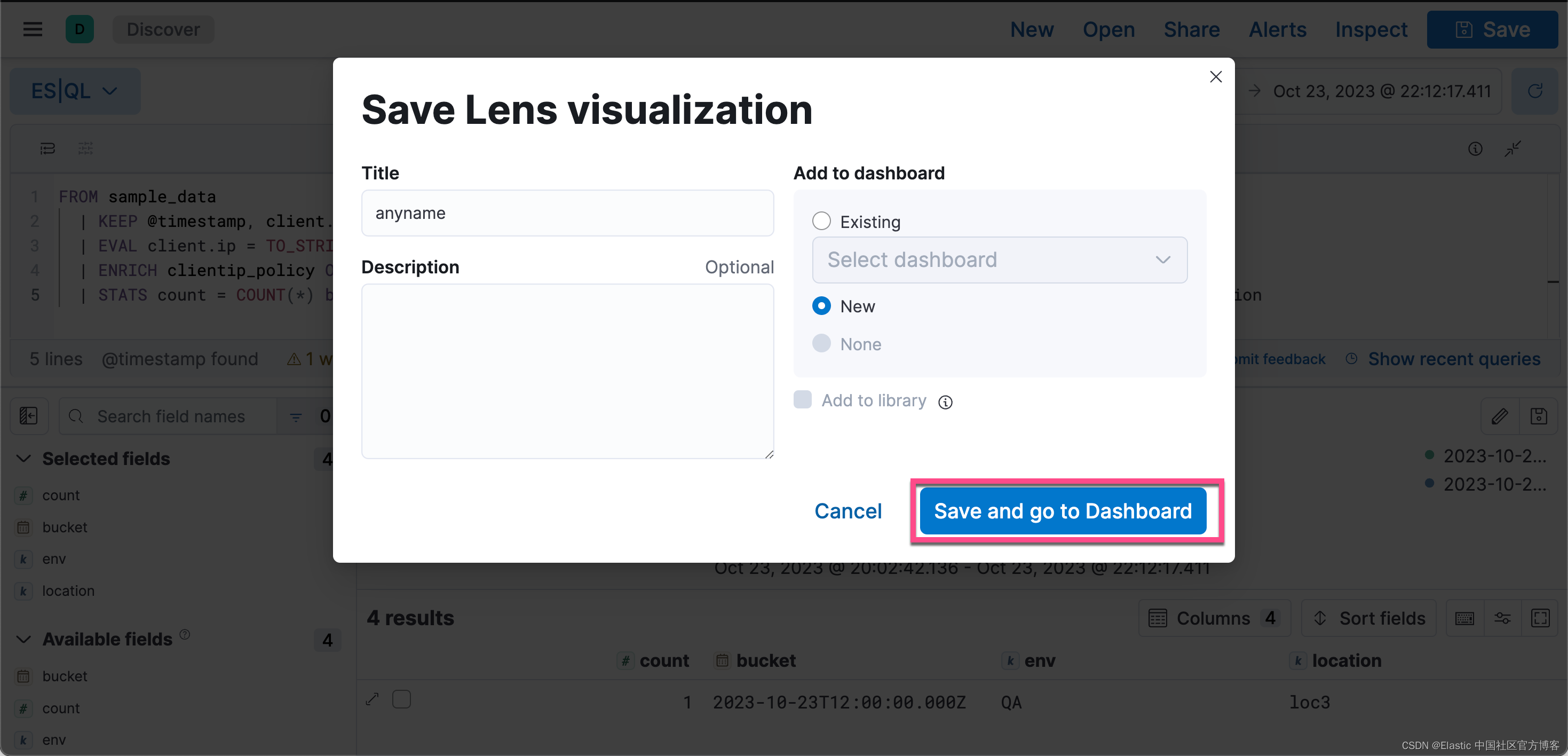
Task: Click the minimize query editor icon
Action: (1512, 149)
